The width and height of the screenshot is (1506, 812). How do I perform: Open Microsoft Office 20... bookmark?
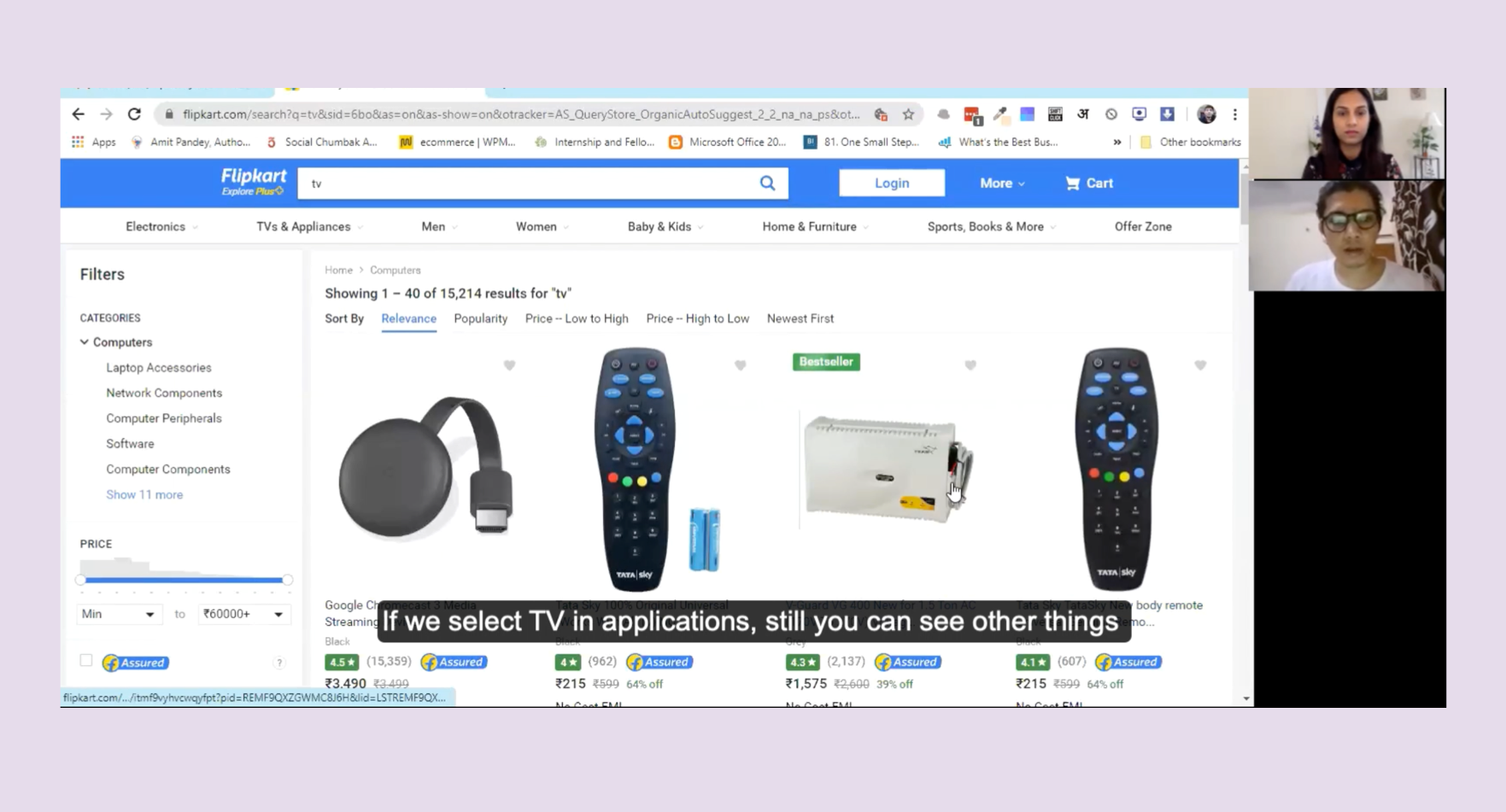click(727, 142)
